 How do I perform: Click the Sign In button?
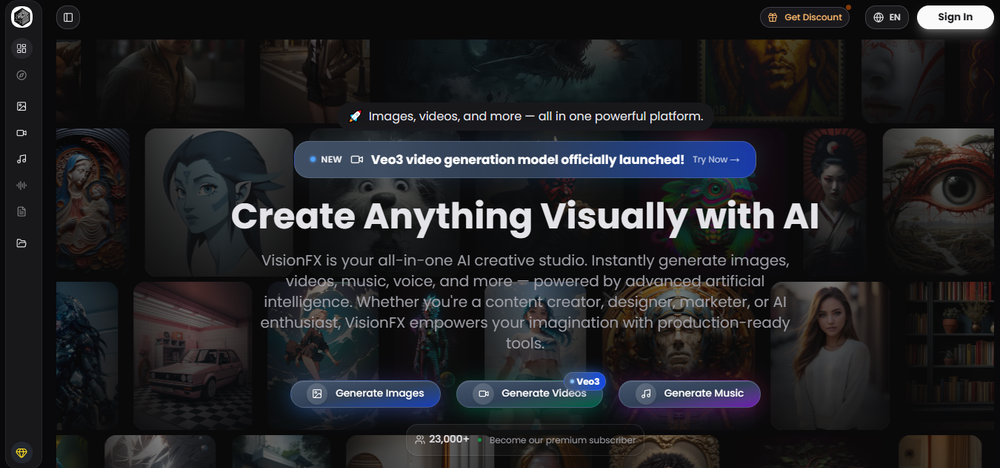coord(955,17)
